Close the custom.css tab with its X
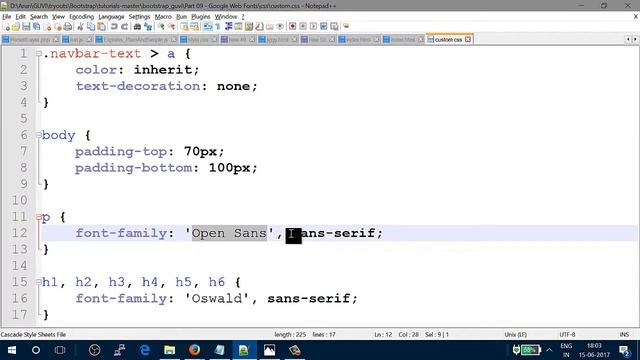 (468, 40)
